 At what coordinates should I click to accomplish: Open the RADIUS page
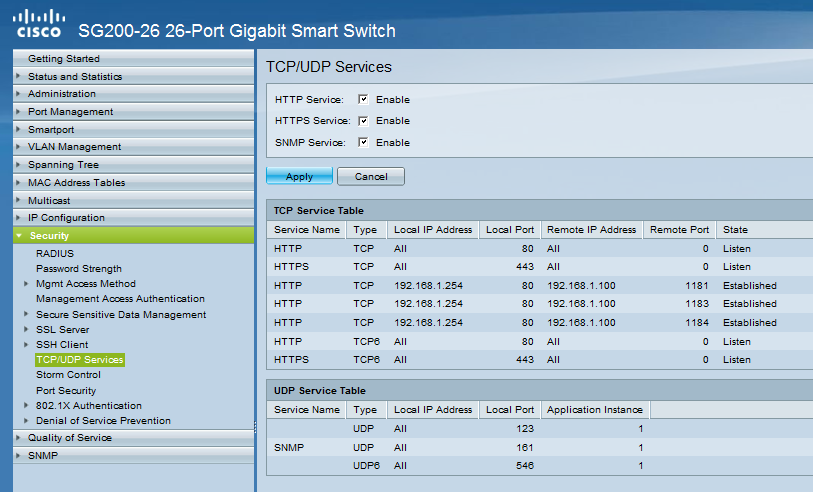[55, 254]
